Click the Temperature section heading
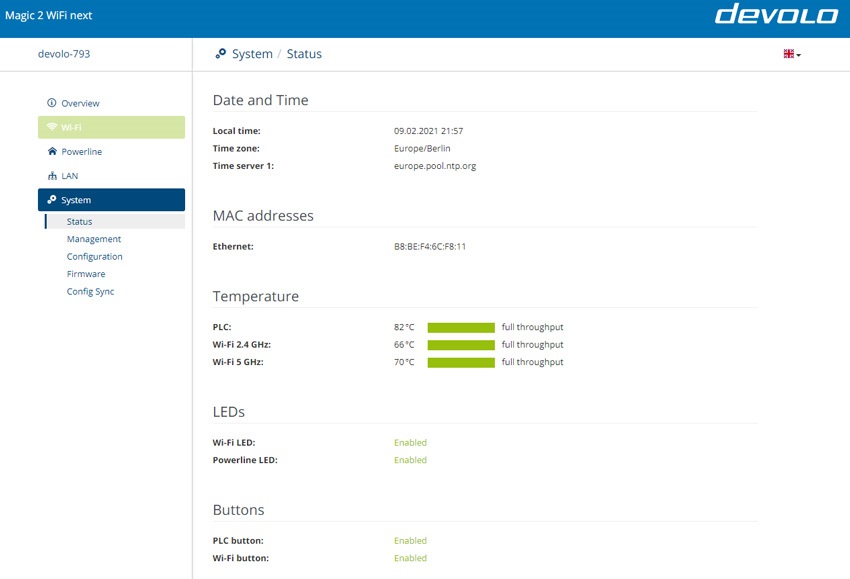 tap(255, 296)
